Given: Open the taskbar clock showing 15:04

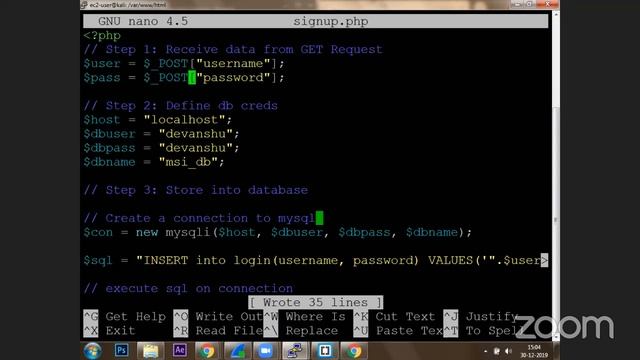Looking at the screenshot, I should (534, 351).
